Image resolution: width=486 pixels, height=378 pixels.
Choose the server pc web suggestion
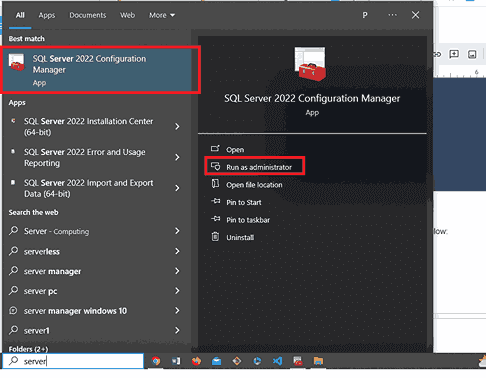[x=40, y=291]
